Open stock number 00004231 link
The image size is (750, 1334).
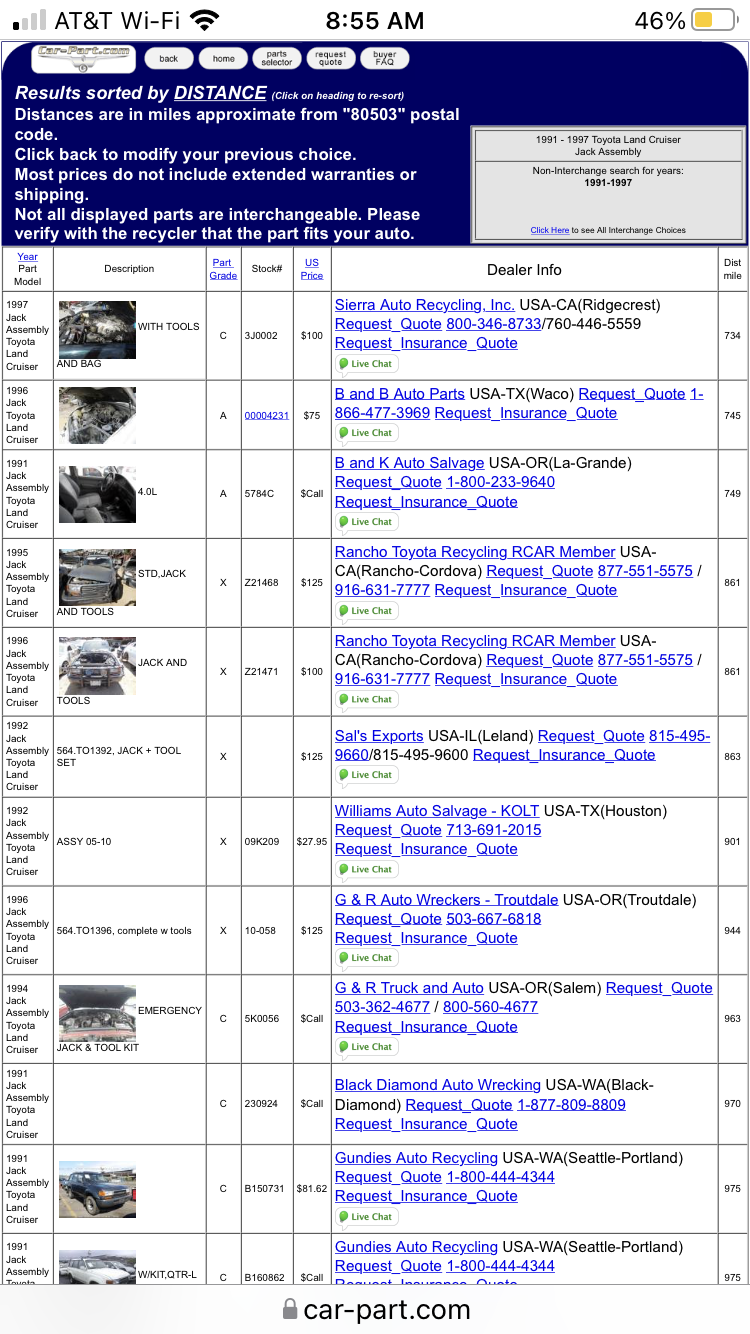tap(266, 415)
